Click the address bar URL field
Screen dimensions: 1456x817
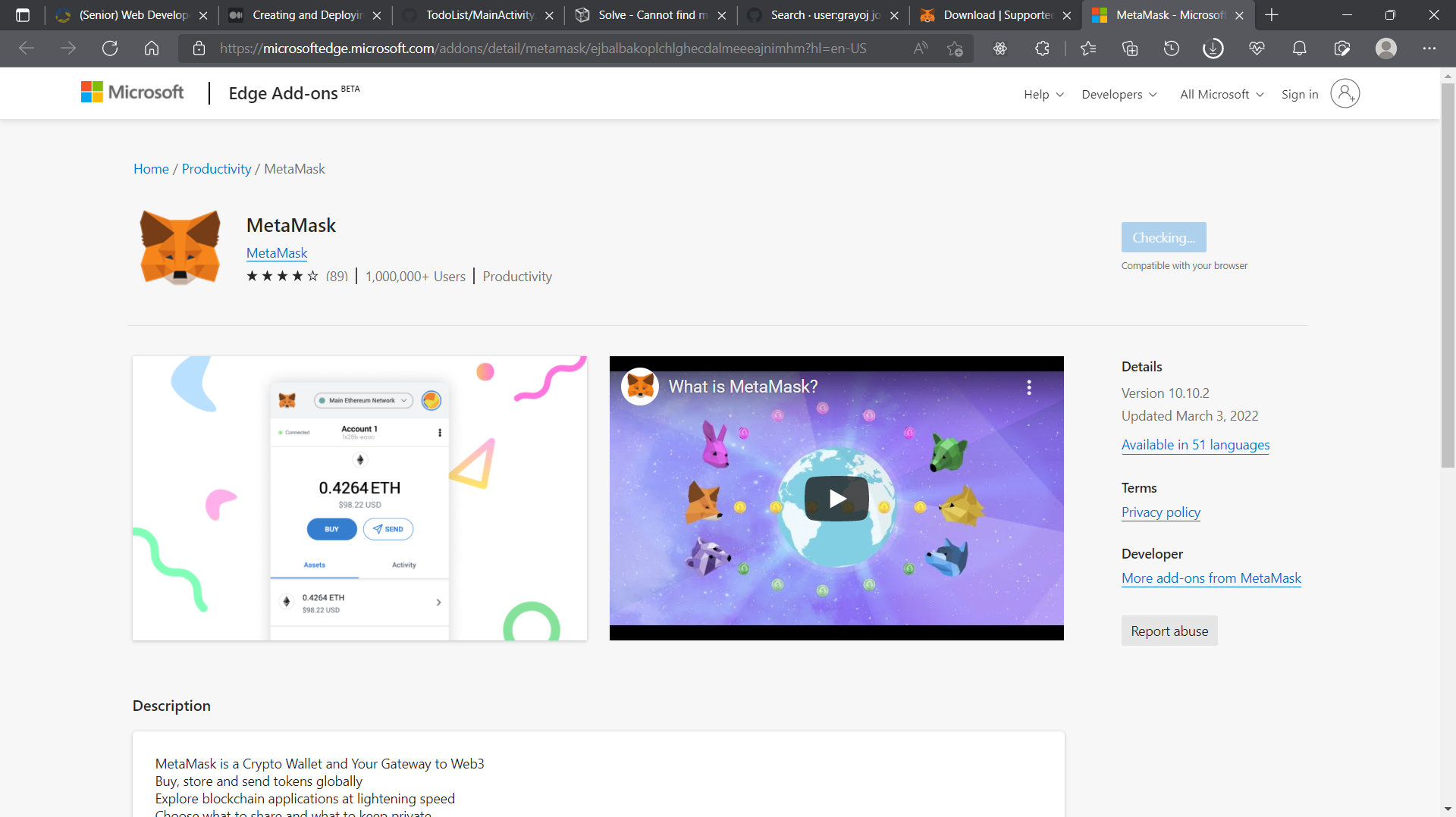tap(543, 49)
